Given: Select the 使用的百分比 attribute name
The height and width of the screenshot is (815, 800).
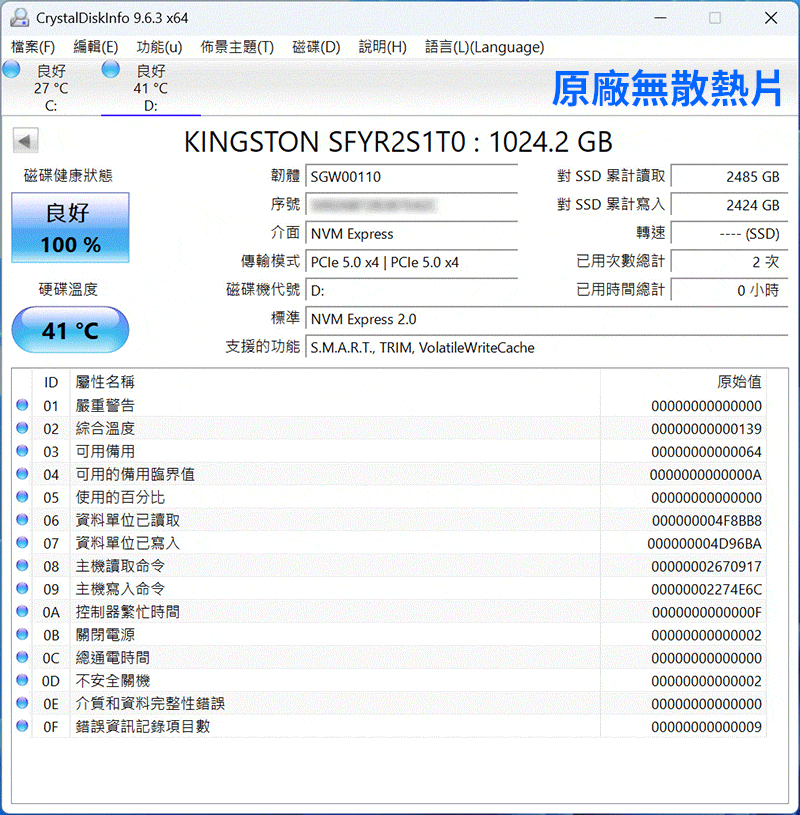Looking at the screenshot, I should pos(120,497).
